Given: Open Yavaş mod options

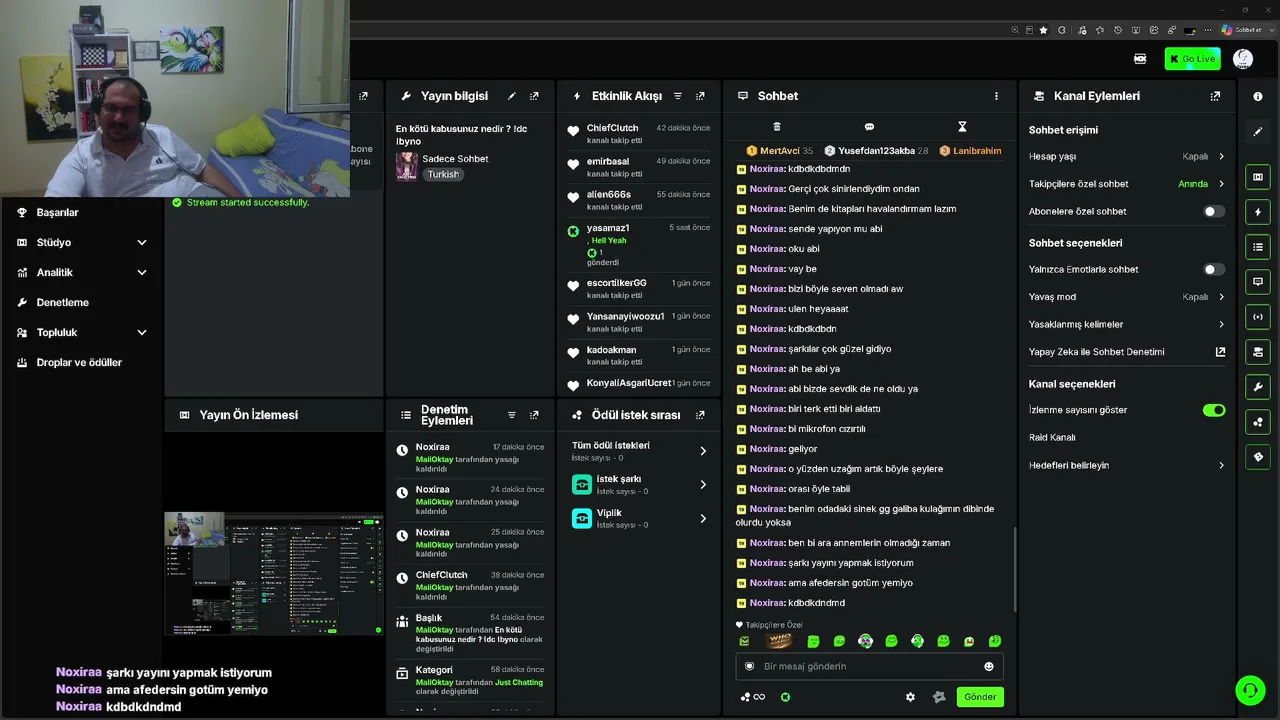Looking at the screenshot, I should tap(1127, 297).
